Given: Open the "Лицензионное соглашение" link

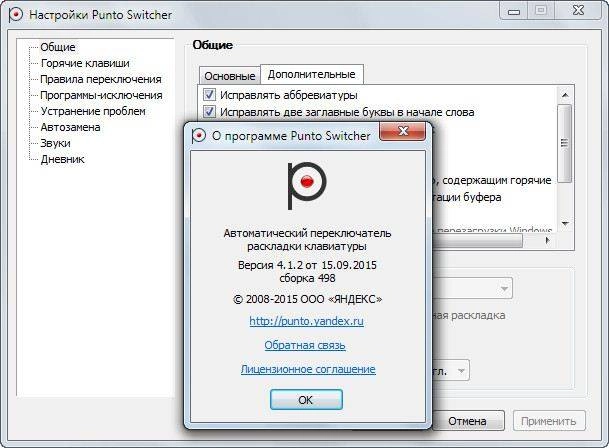Looking at the screenshot, I should pyautogui.click(x=308, y=369).
